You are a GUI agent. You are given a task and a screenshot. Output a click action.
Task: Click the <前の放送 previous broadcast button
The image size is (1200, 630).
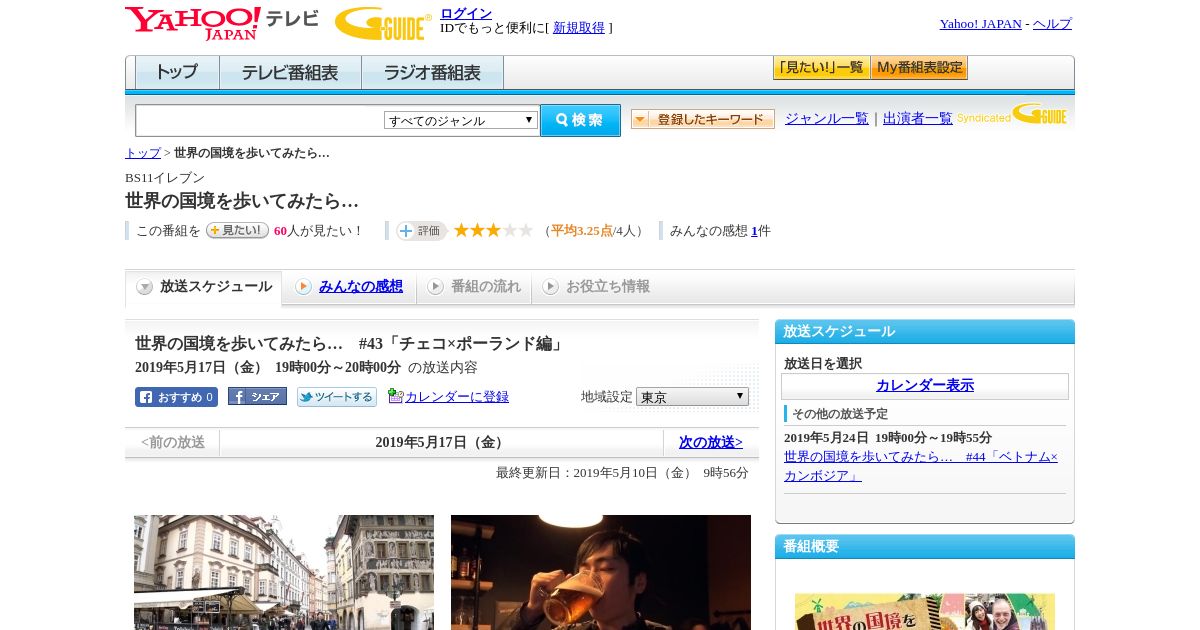173,443
